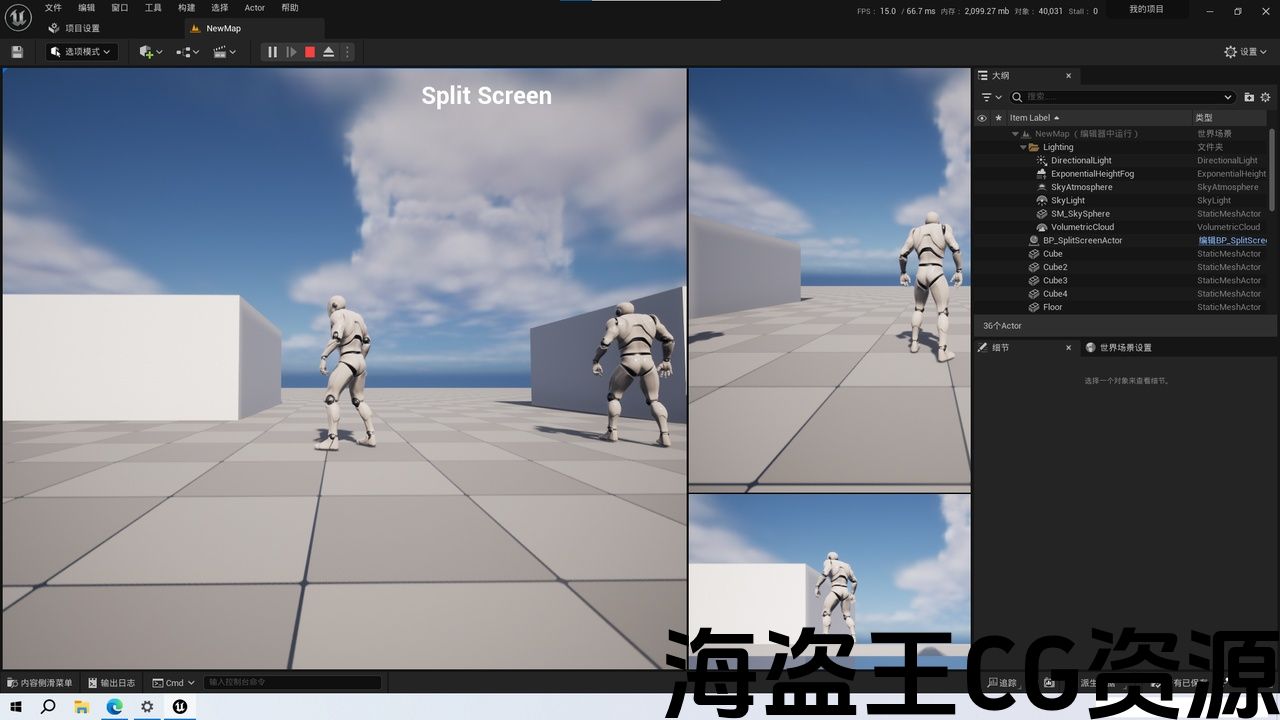Switch to the 世界场景设置 tab

tap(1125, 348)
